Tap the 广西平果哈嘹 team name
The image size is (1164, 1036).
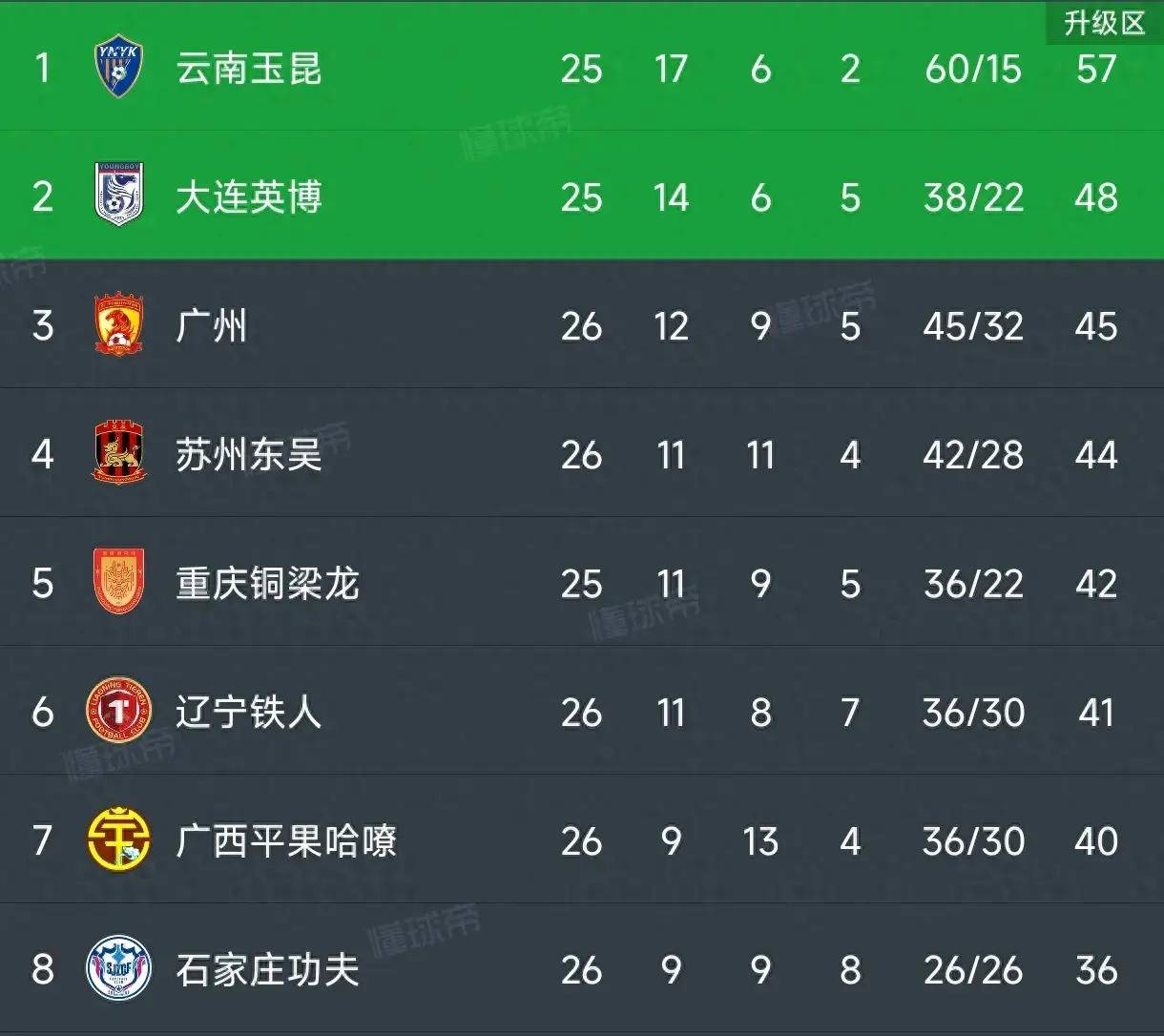tap(286, 841)
